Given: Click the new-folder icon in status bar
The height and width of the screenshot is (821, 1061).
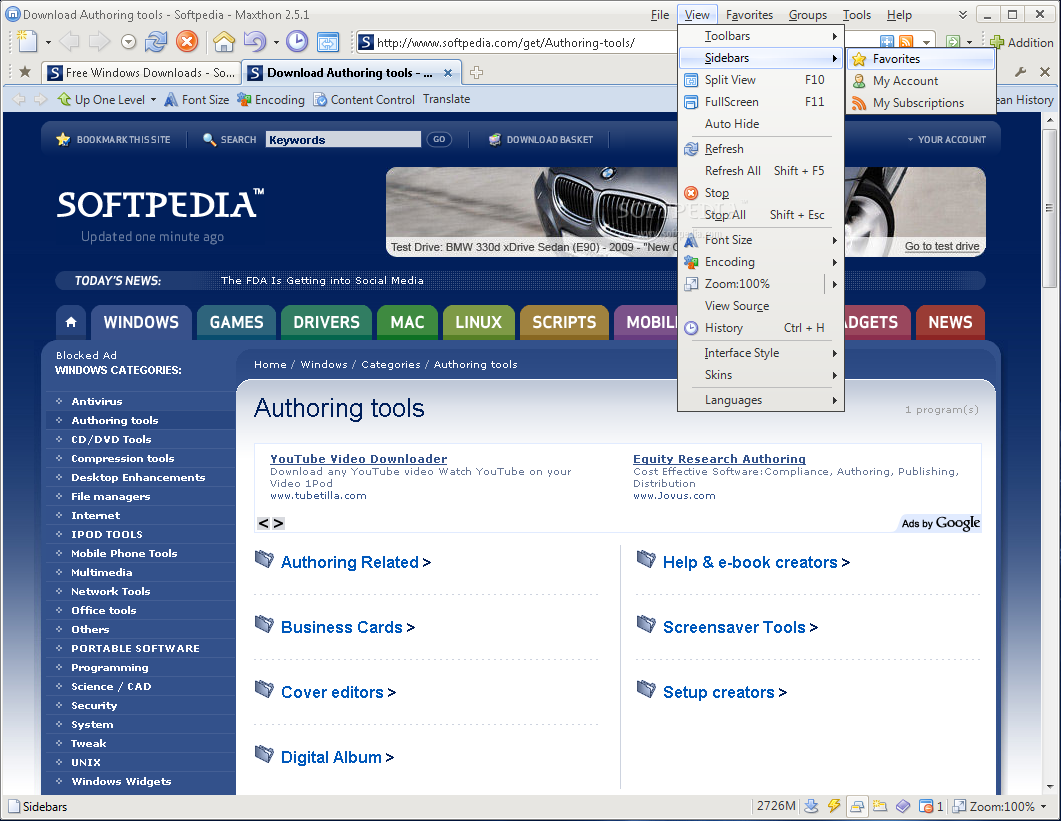Looking at the screenshot, I should pos(880,805).
